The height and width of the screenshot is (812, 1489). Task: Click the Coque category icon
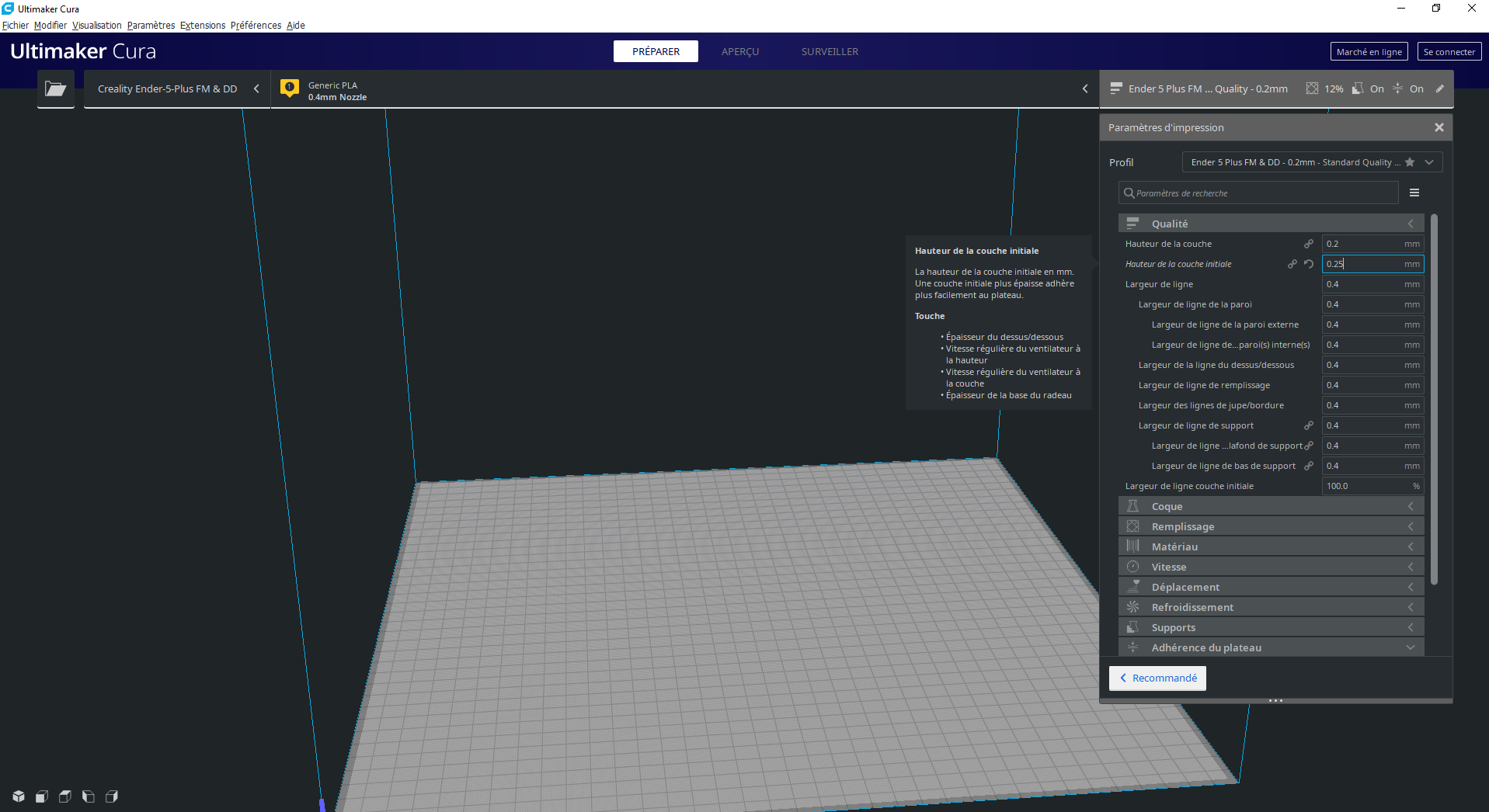(1133, 506)
